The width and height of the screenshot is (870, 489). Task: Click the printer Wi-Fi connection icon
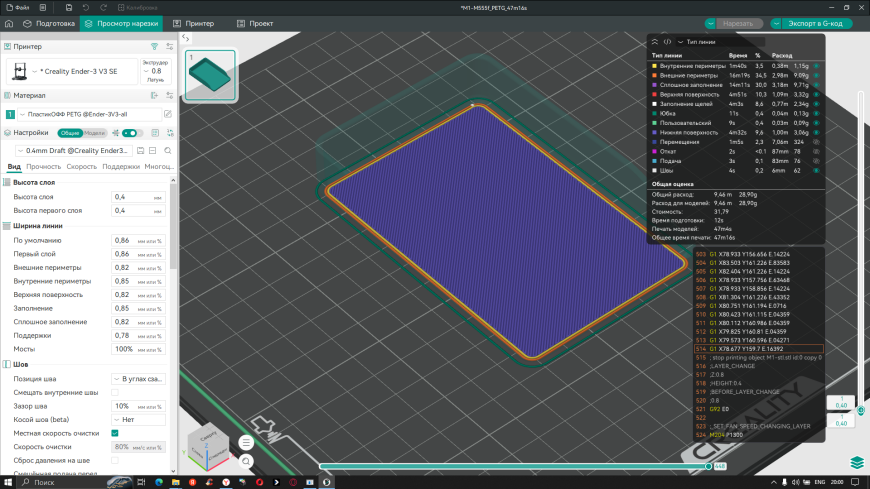[x=155, y=47]
